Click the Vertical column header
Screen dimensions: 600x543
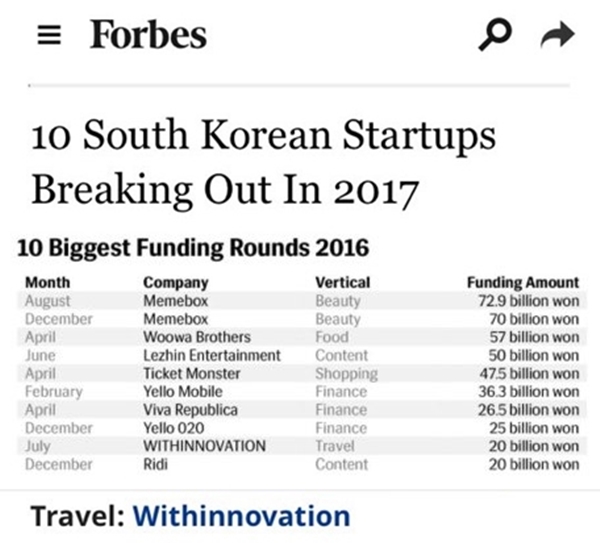pyautogui.click(x=343, y=282)
